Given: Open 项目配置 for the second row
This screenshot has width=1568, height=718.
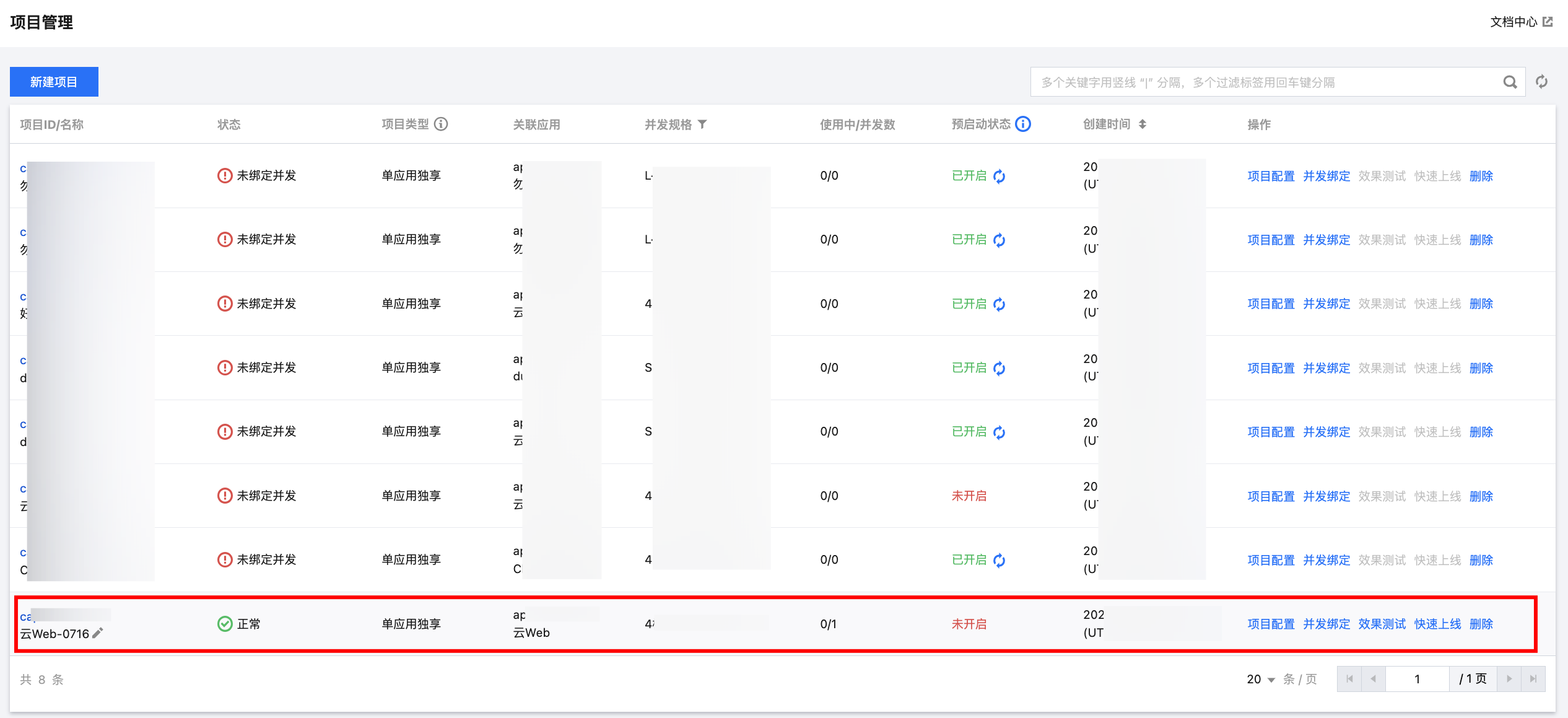Looking at the screenshot, I should point(1271,240).
